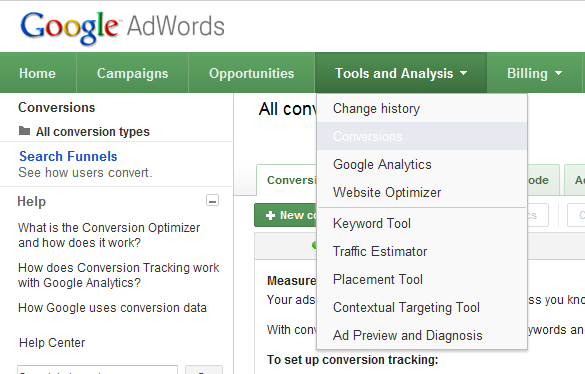Select Website Optimizer in the menu
The height and width of the screenshot is (374, 585).
click(422, 192)
